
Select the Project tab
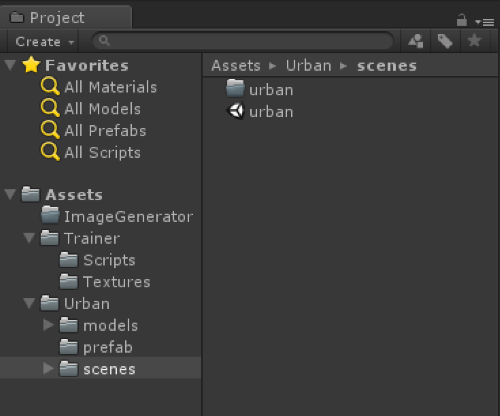[66, 17]
